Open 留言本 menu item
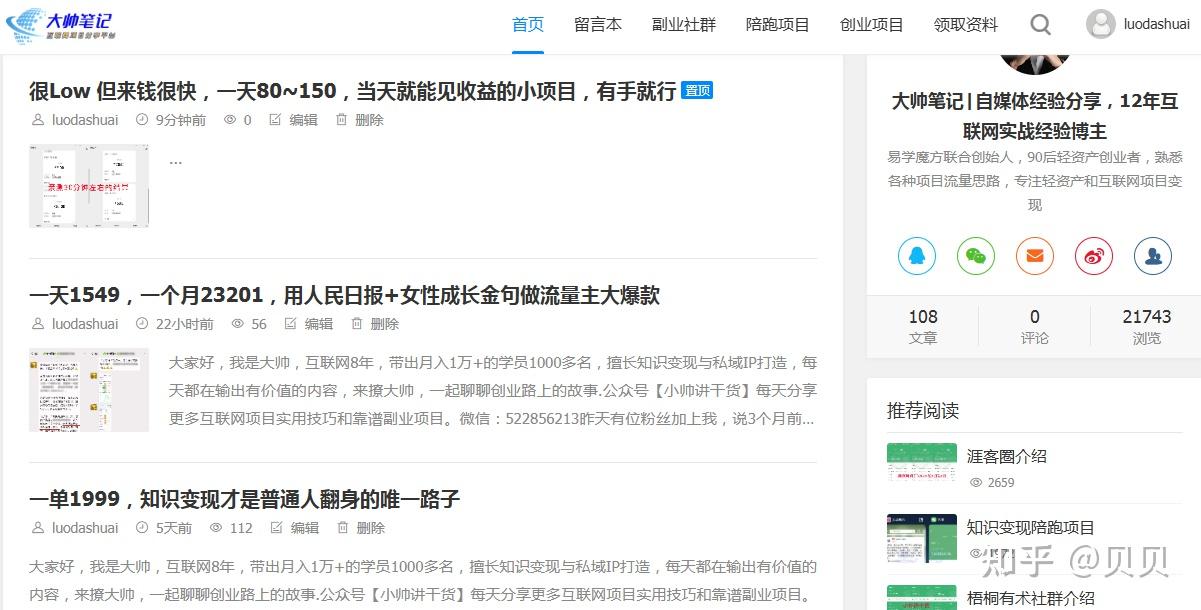The image size is (1201, 610). tap(598, 25)
